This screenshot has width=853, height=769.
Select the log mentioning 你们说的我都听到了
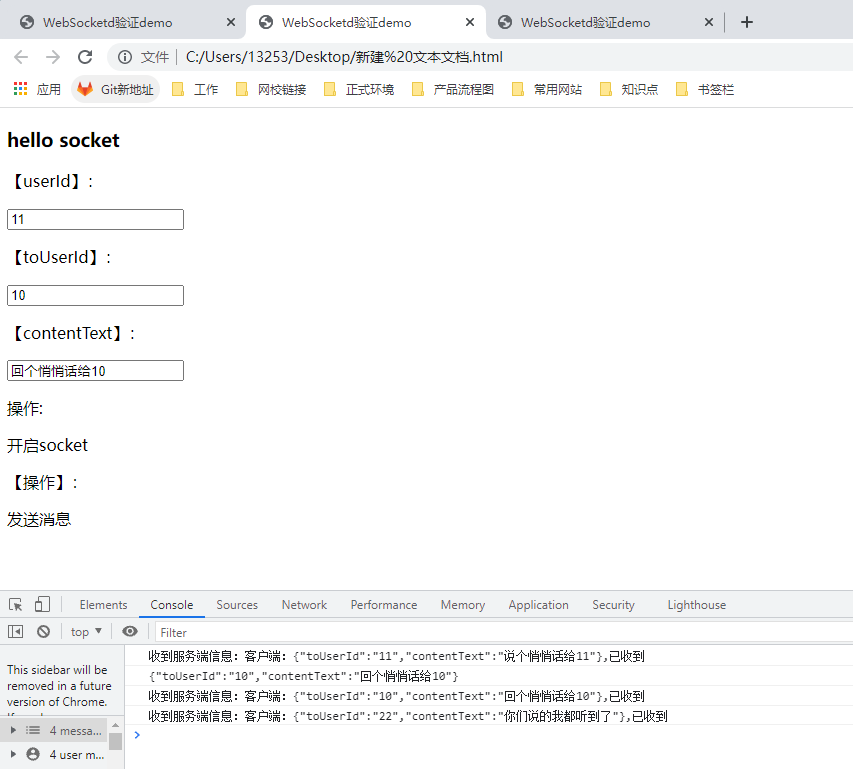coord(489,716)
